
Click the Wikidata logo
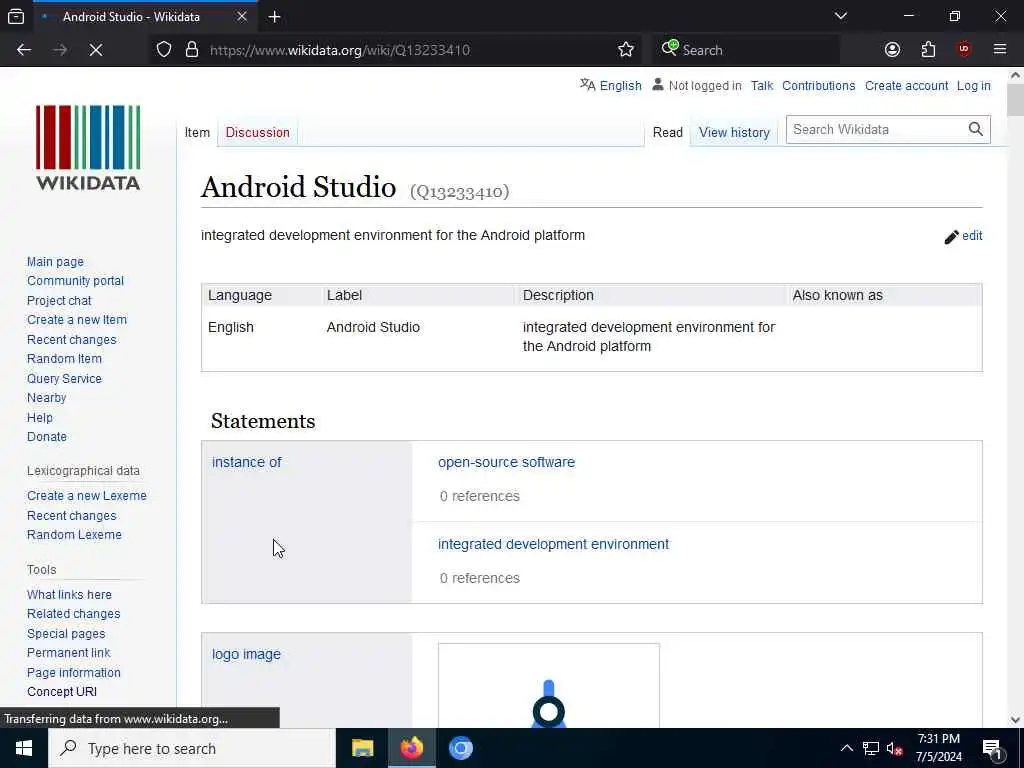click(88, 148)
